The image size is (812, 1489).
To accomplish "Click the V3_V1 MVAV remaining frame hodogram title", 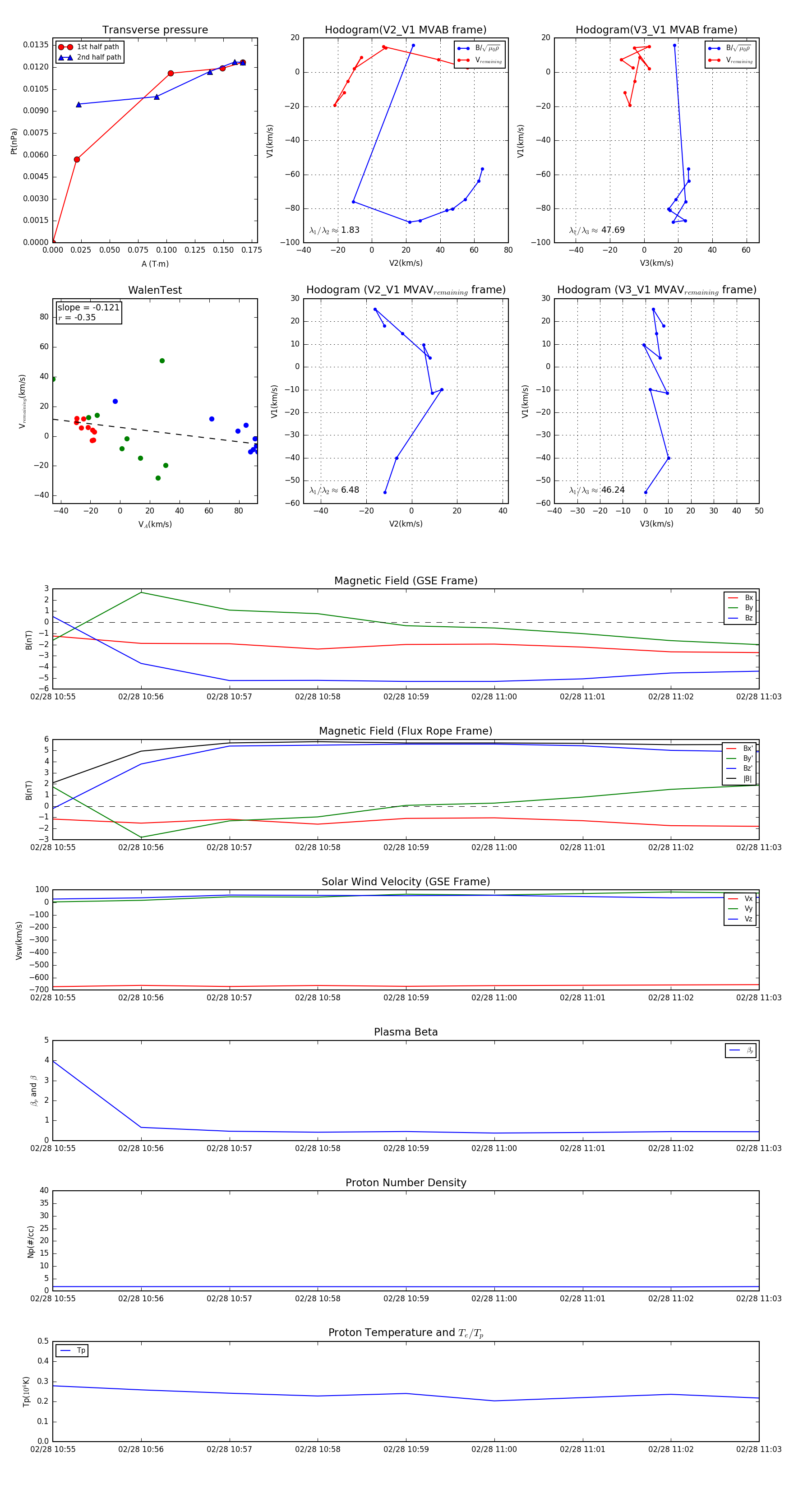I will (x=656, y=290).
